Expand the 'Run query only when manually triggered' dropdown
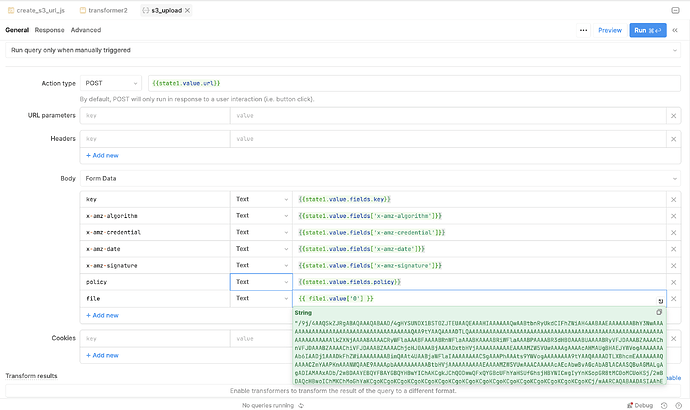This screenshot has height=410, width=690. (343, 50)
